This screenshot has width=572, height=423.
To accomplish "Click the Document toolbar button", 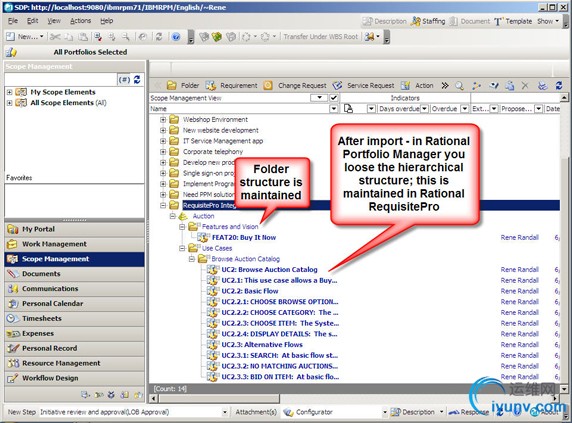I will (470, 21).
